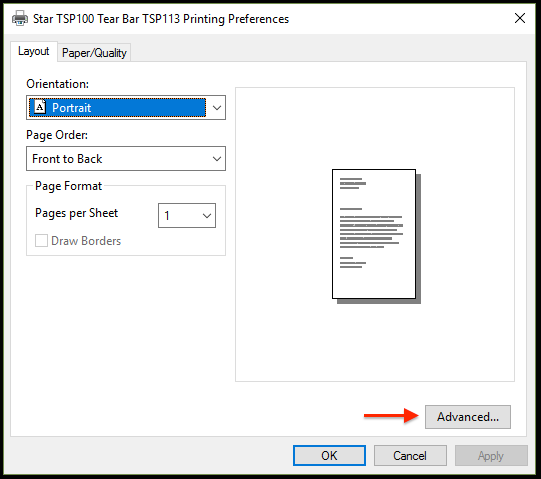Open Advanced settings
Image resolution: width=541 pixels, height=479 pixels.
pyautogui.click(x=468, y=417)
